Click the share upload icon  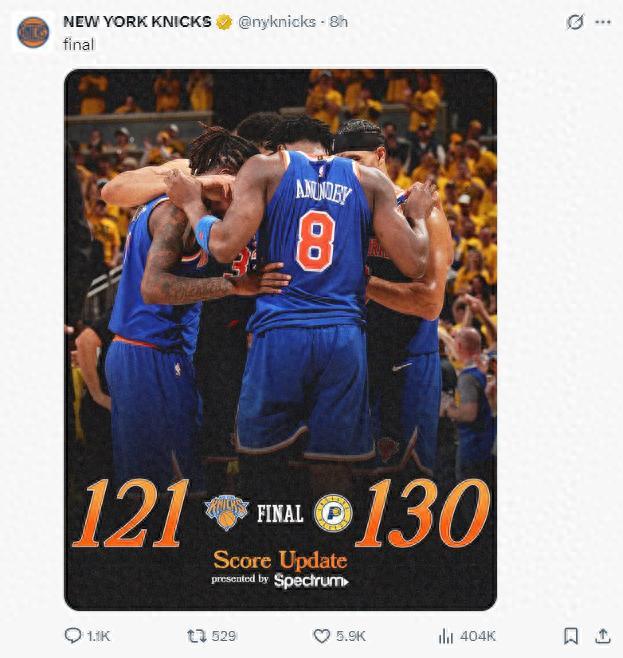[602, 635]
